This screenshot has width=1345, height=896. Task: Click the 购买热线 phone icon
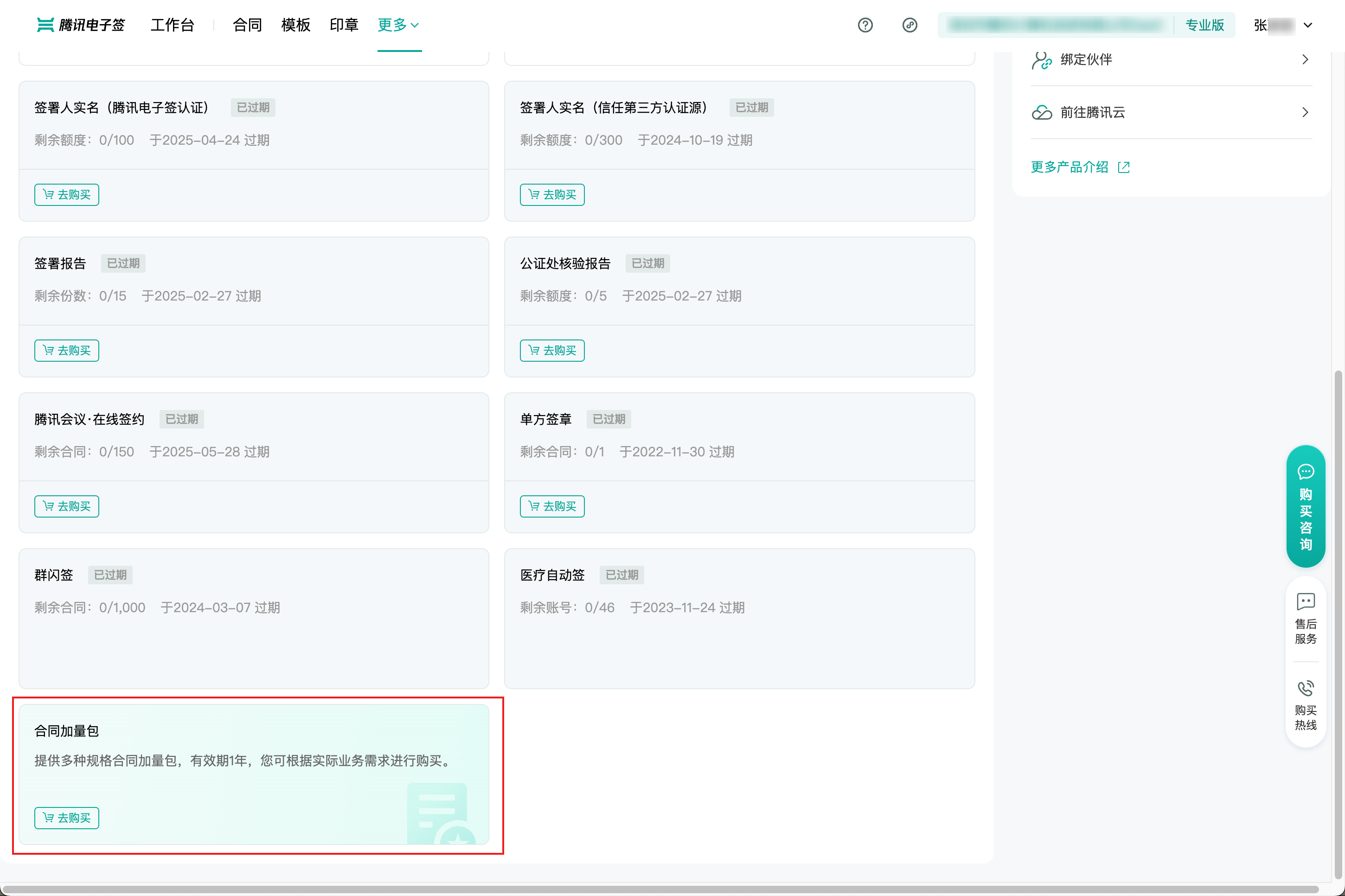1306,688
